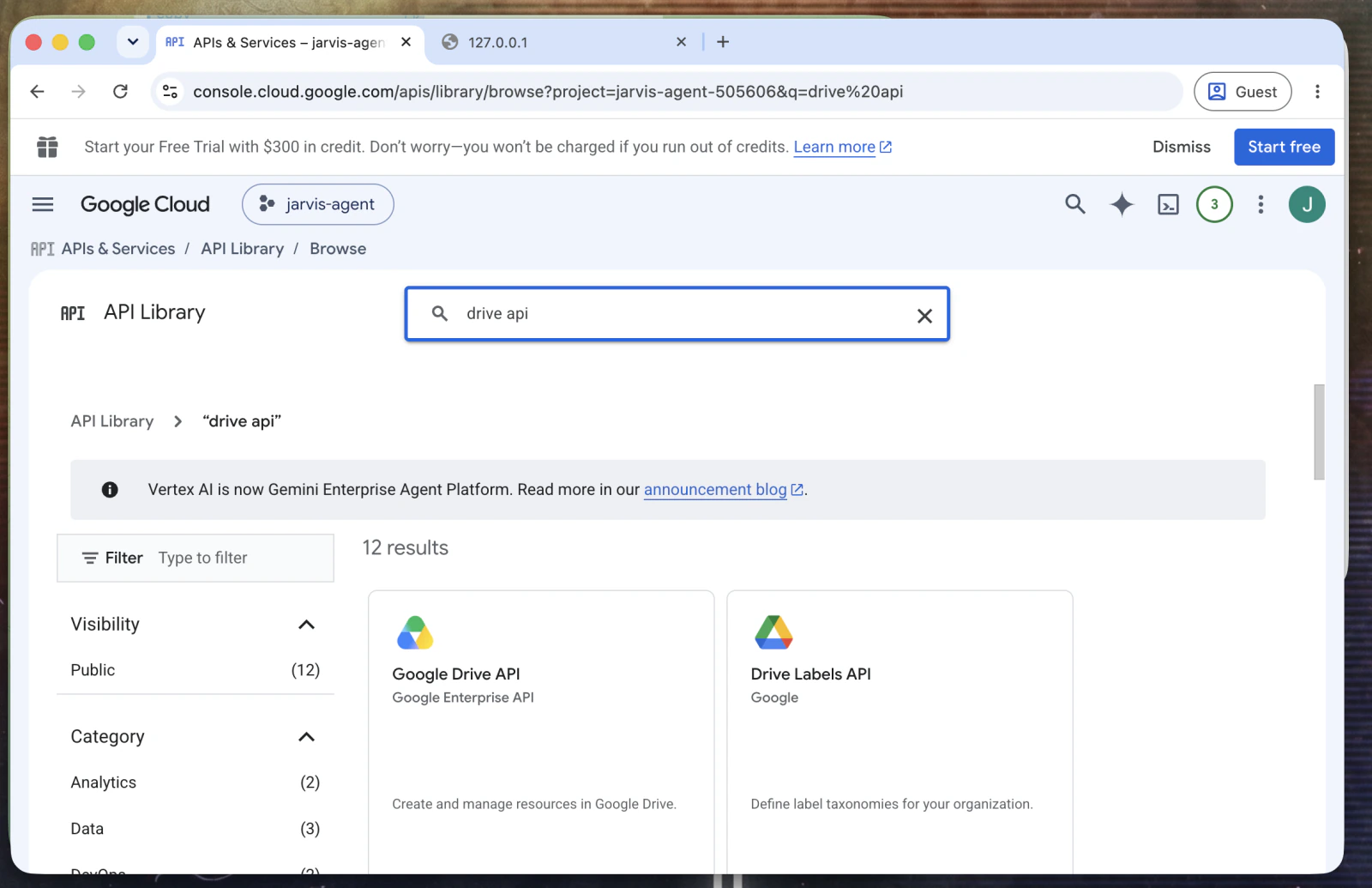Screen dimensions: 1372x888
Task: Open the tab search dropdown
Action: point(133,42)
